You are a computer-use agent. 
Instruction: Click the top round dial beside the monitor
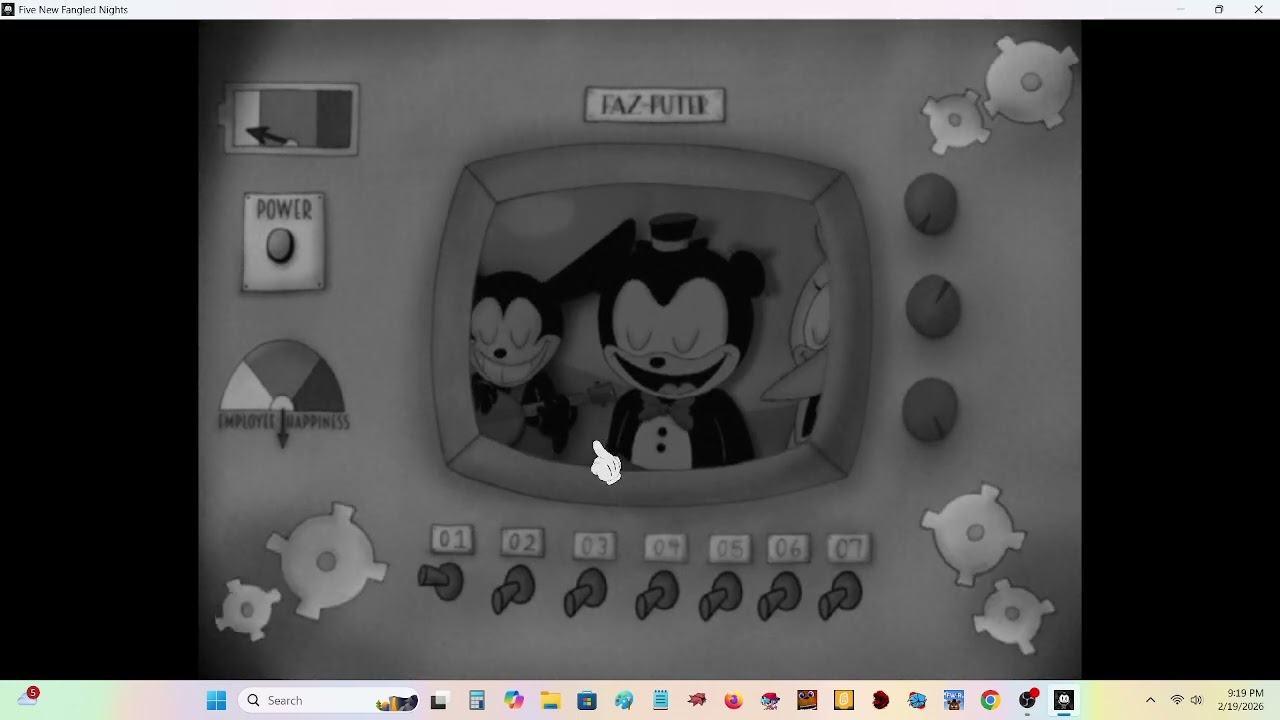click(x=931, y=205)
